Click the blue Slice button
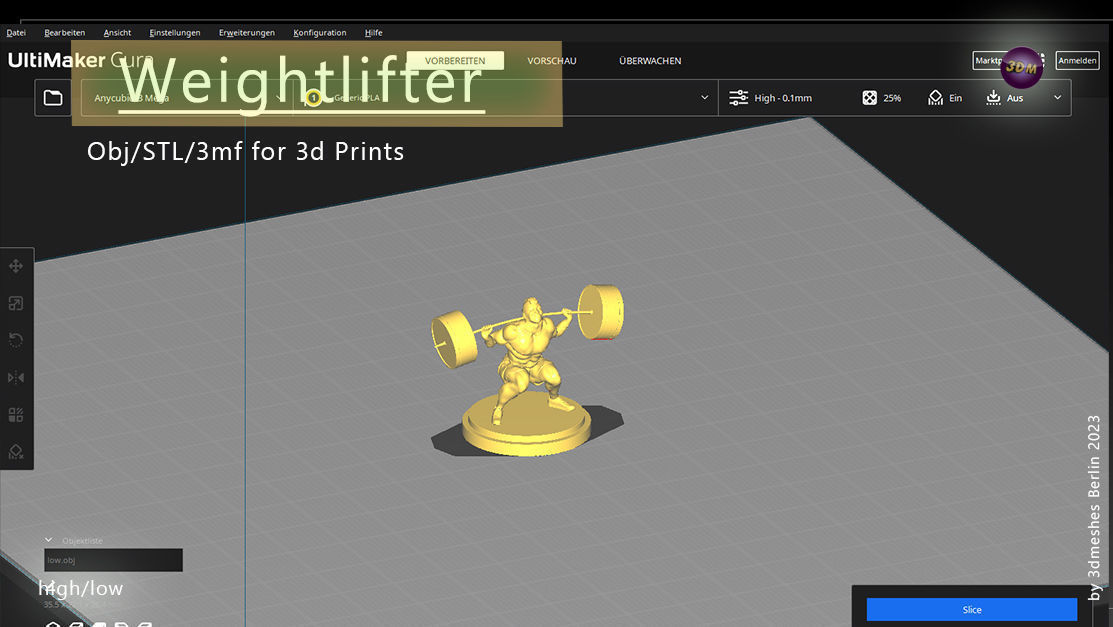 coord(972,610)
